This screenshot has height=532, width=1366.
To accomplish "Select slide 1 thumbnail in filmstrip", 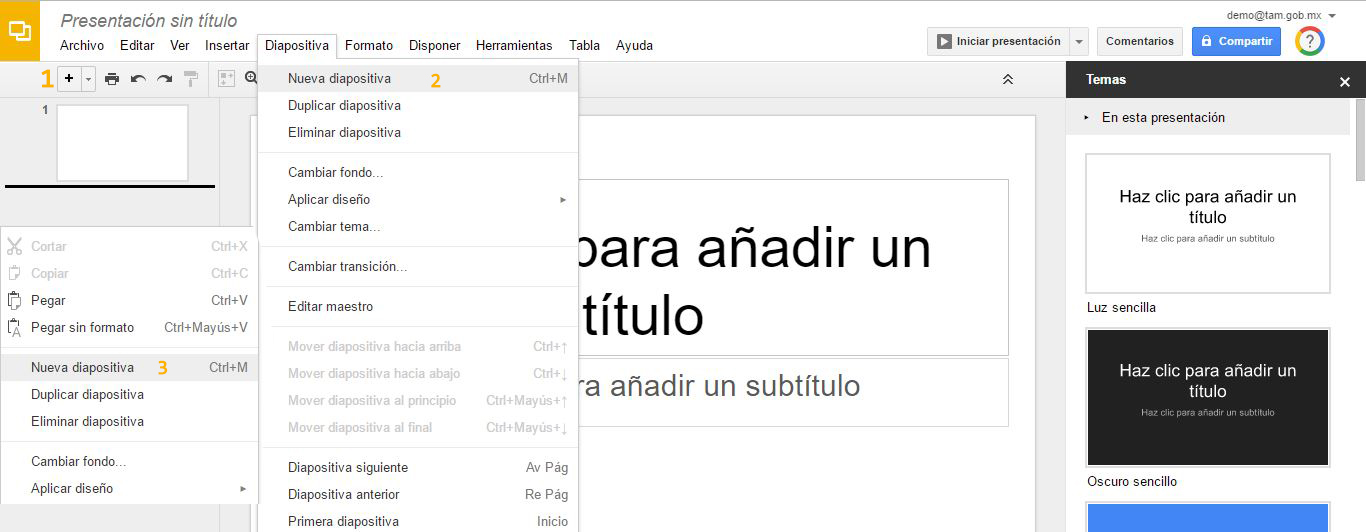I will coord(122,143).
